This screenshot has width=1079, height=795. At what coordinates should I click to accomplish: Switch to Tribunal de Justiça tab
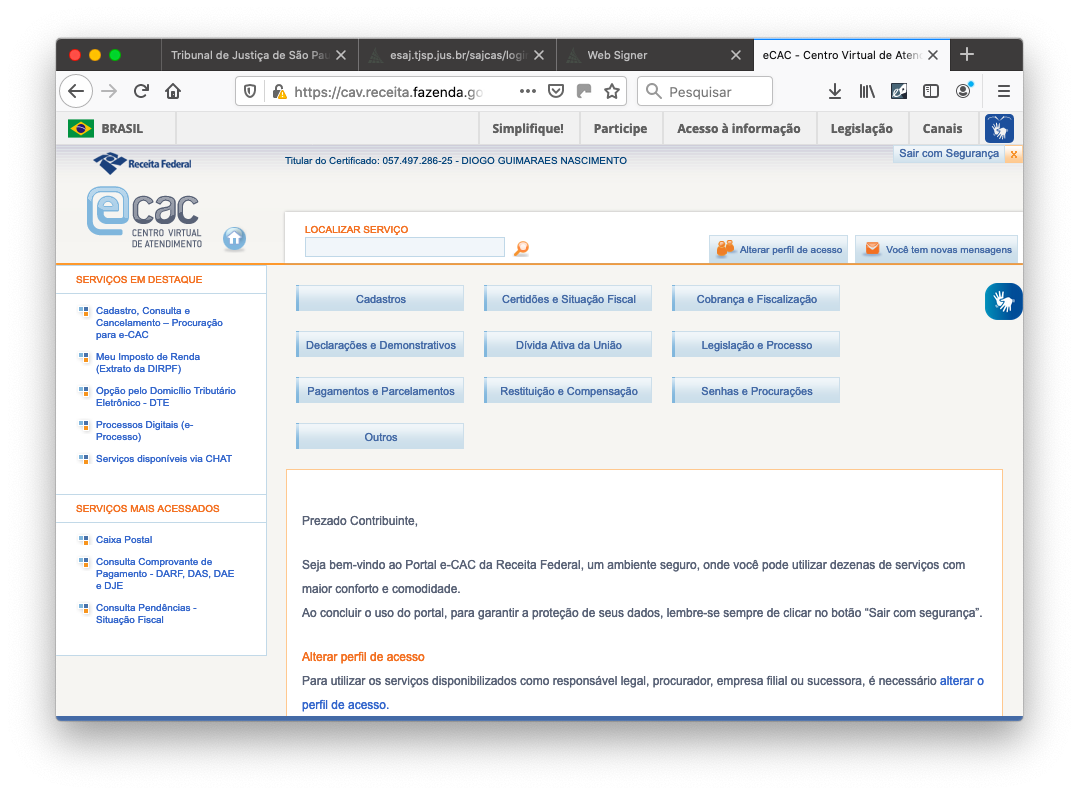tap(249, 55)
